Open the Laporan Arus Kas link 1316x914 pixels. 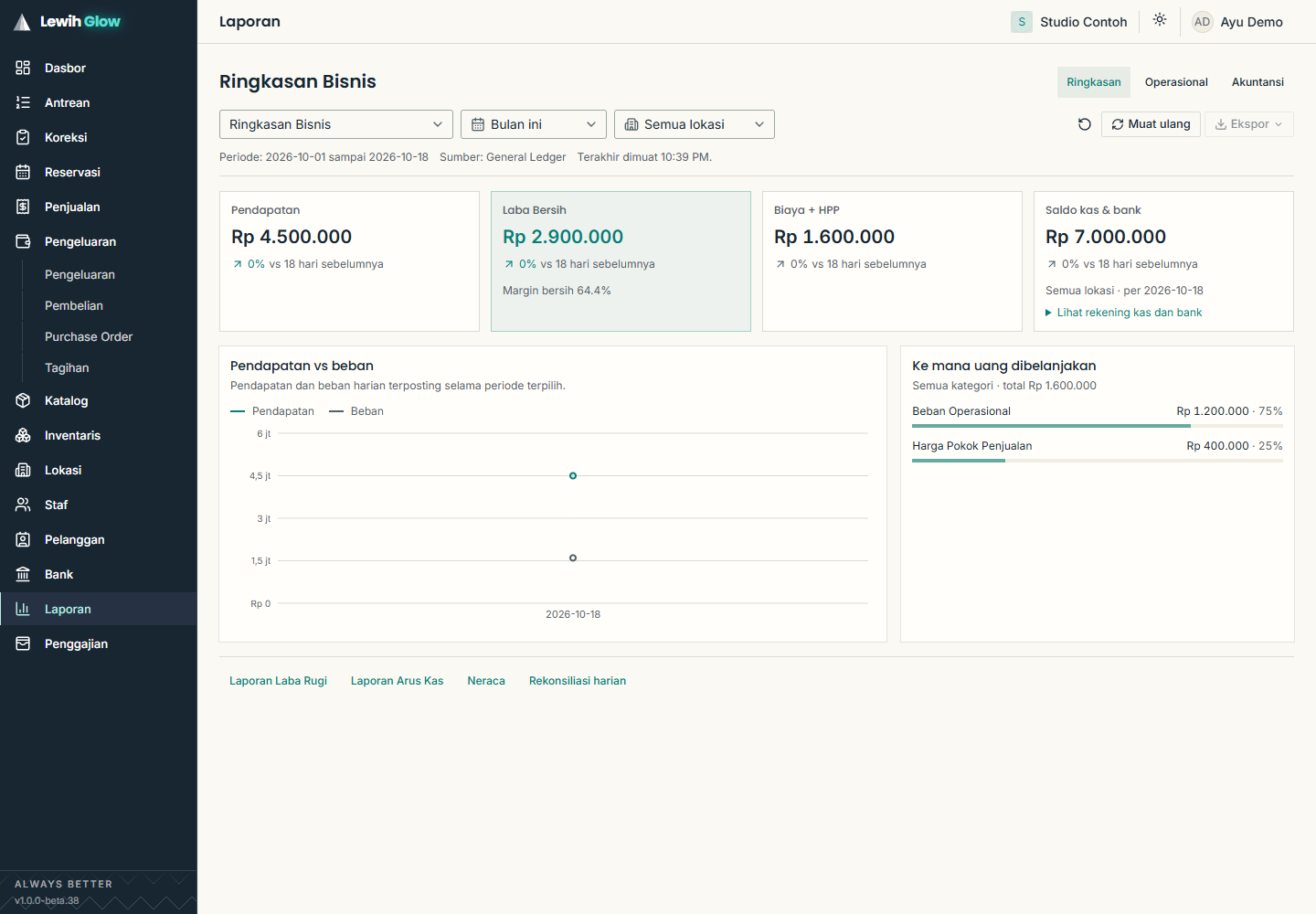(397, 681)
